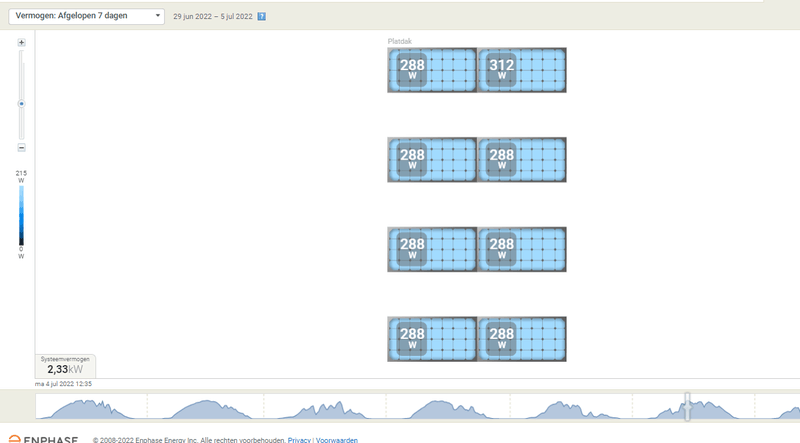Click the 29 jun 2022 – 5 jul 2022 date text

pyautogui.click(x=213, y=16)
